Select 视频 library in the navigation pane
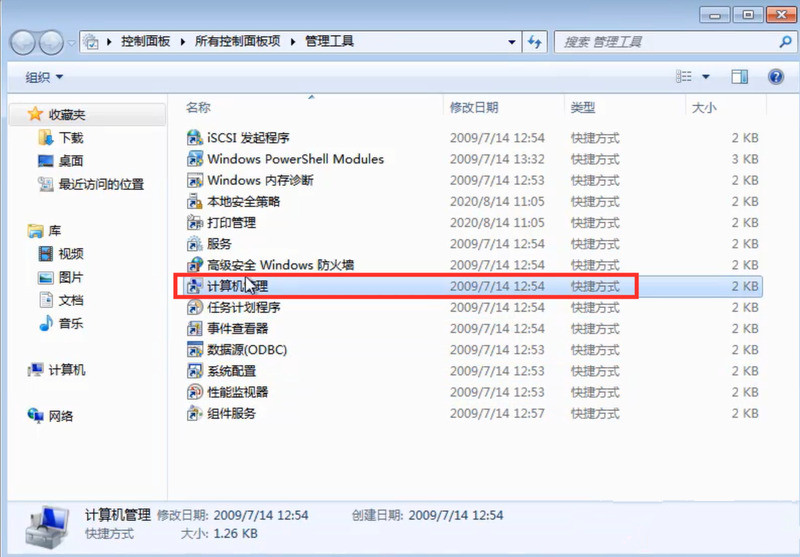This screenshot has width=800, height=557. (x=71, y=254)
